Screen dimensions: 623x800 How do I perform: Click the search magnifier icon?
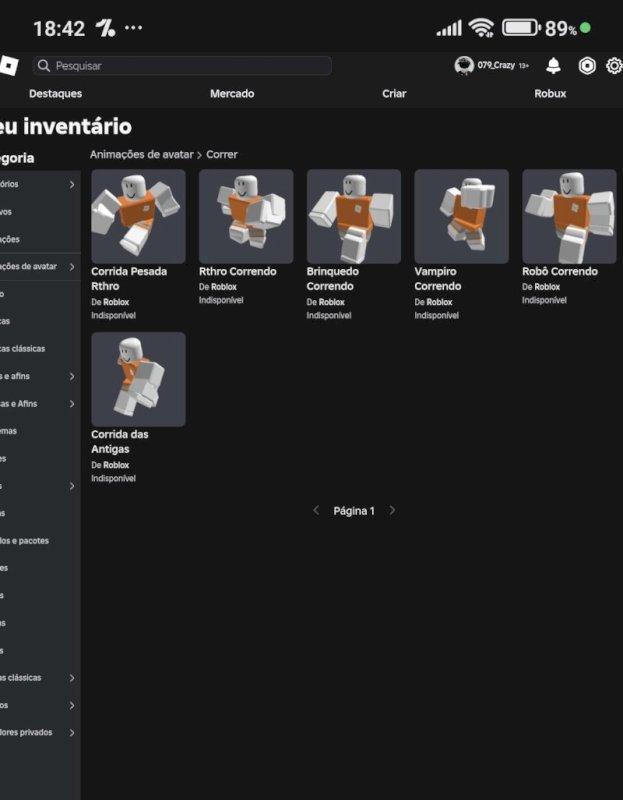coord(43,66)
